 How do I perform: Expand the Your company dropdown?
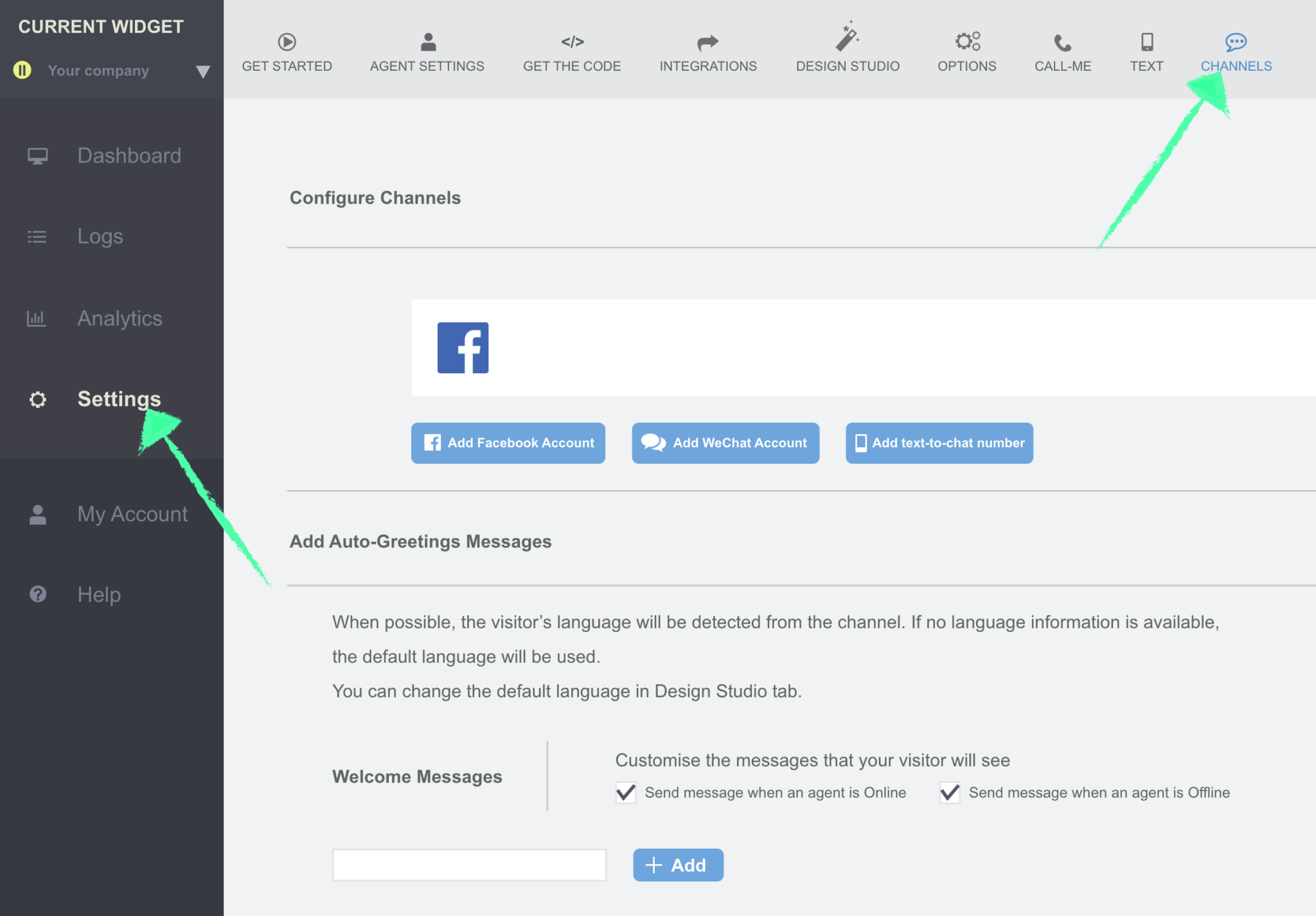(x=203, y=71)
